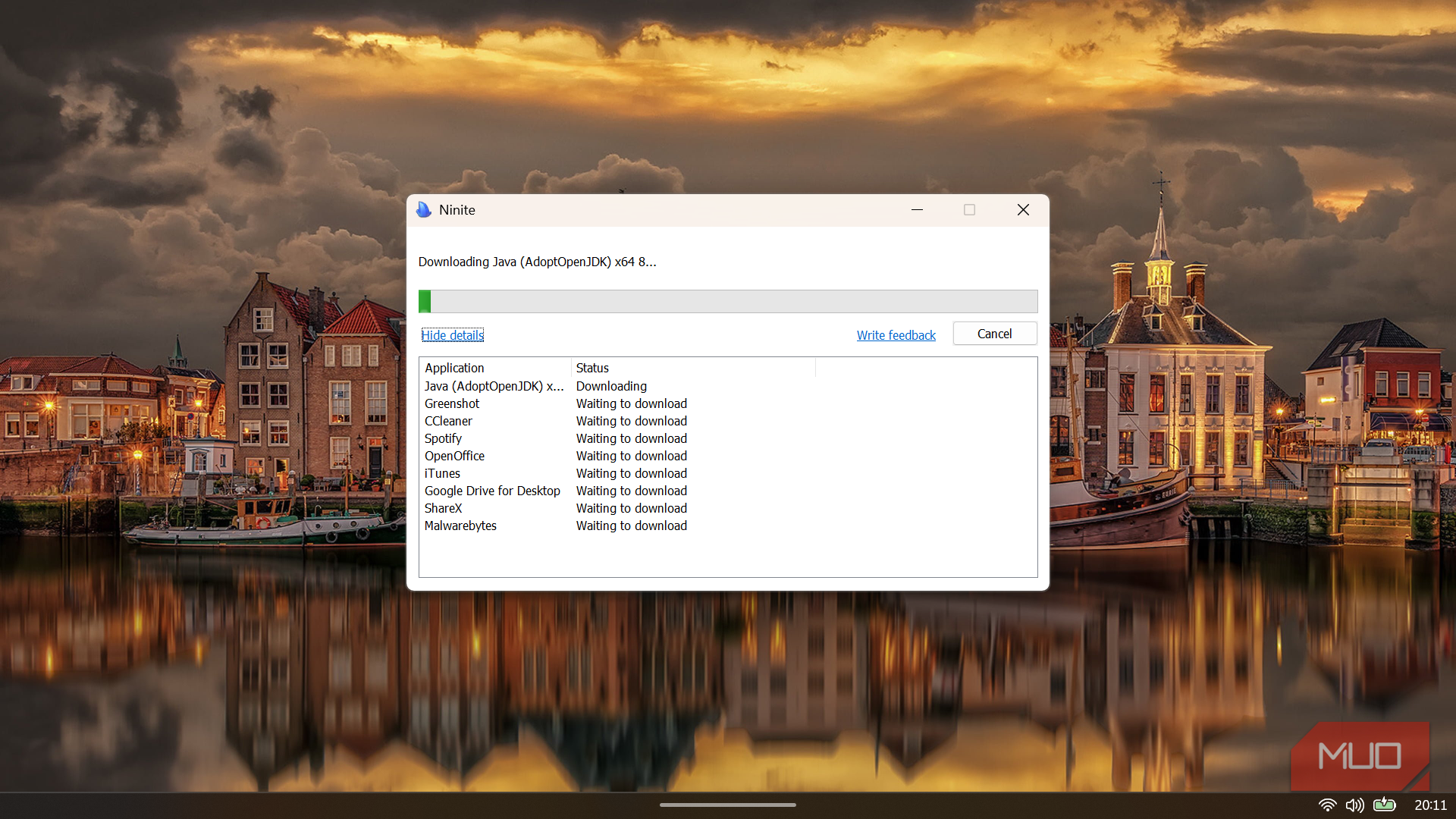
Task: Open Wi-Fi status icon in system tray
Action: pyautogui.click(x=1327, y=805)
